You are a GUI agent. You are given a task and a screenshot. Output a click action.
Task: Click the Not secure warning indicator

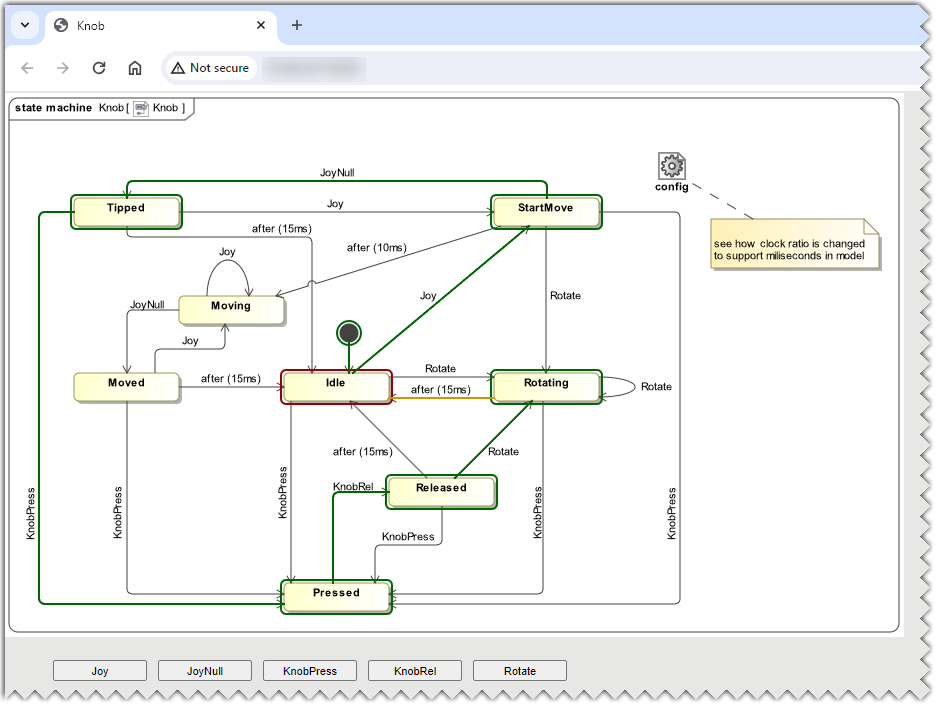[x=210, y=68]
